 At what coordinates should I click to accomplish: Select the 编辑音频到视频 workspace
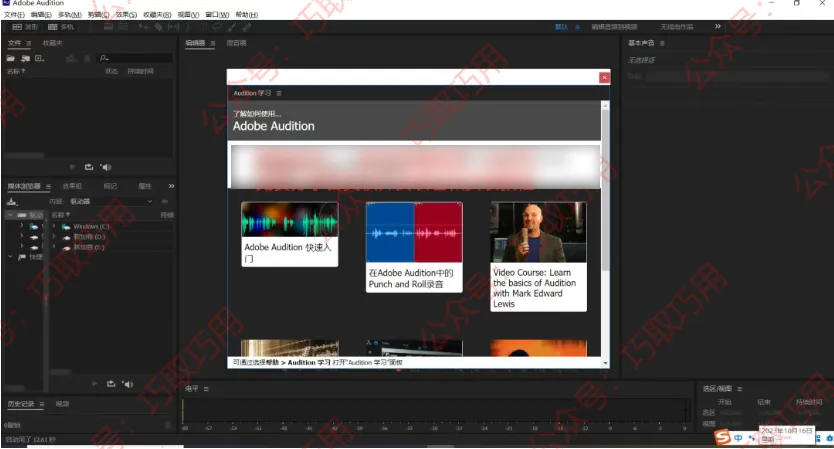pyautogui.click(x=614, y=27)
